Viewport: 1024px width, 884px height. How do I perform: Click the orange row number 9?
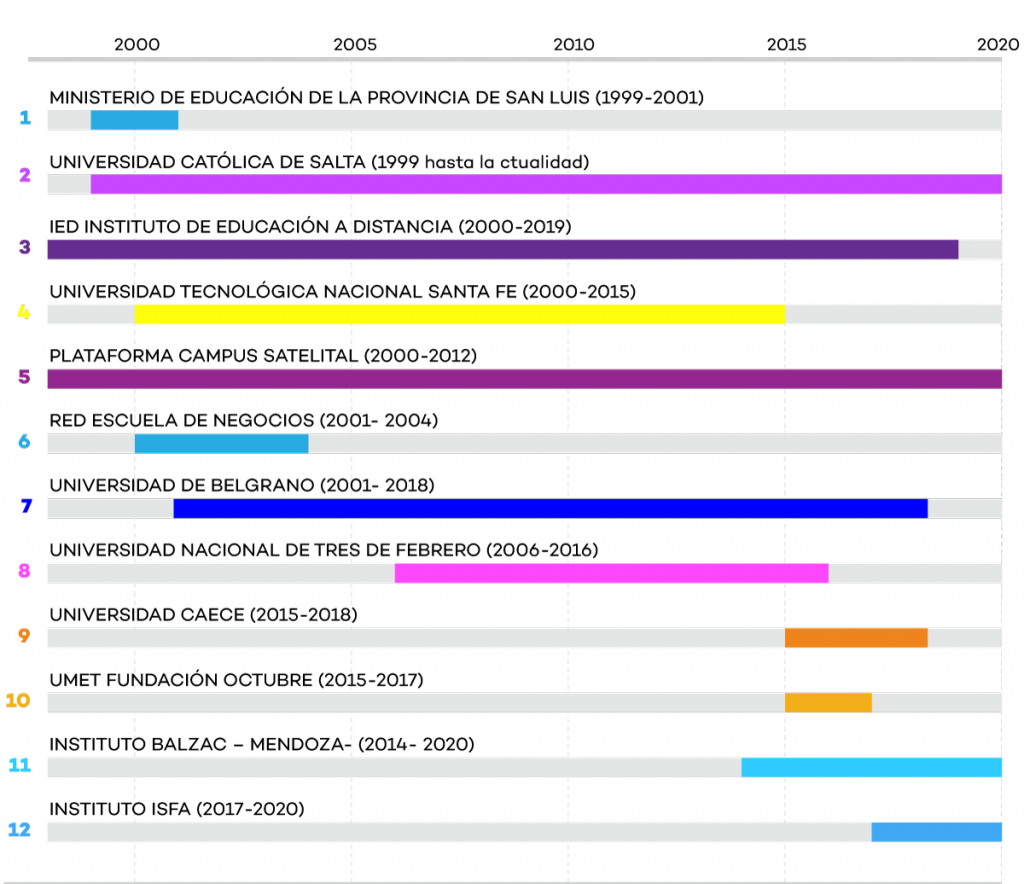pyautogui.click(x=24, y=635)
